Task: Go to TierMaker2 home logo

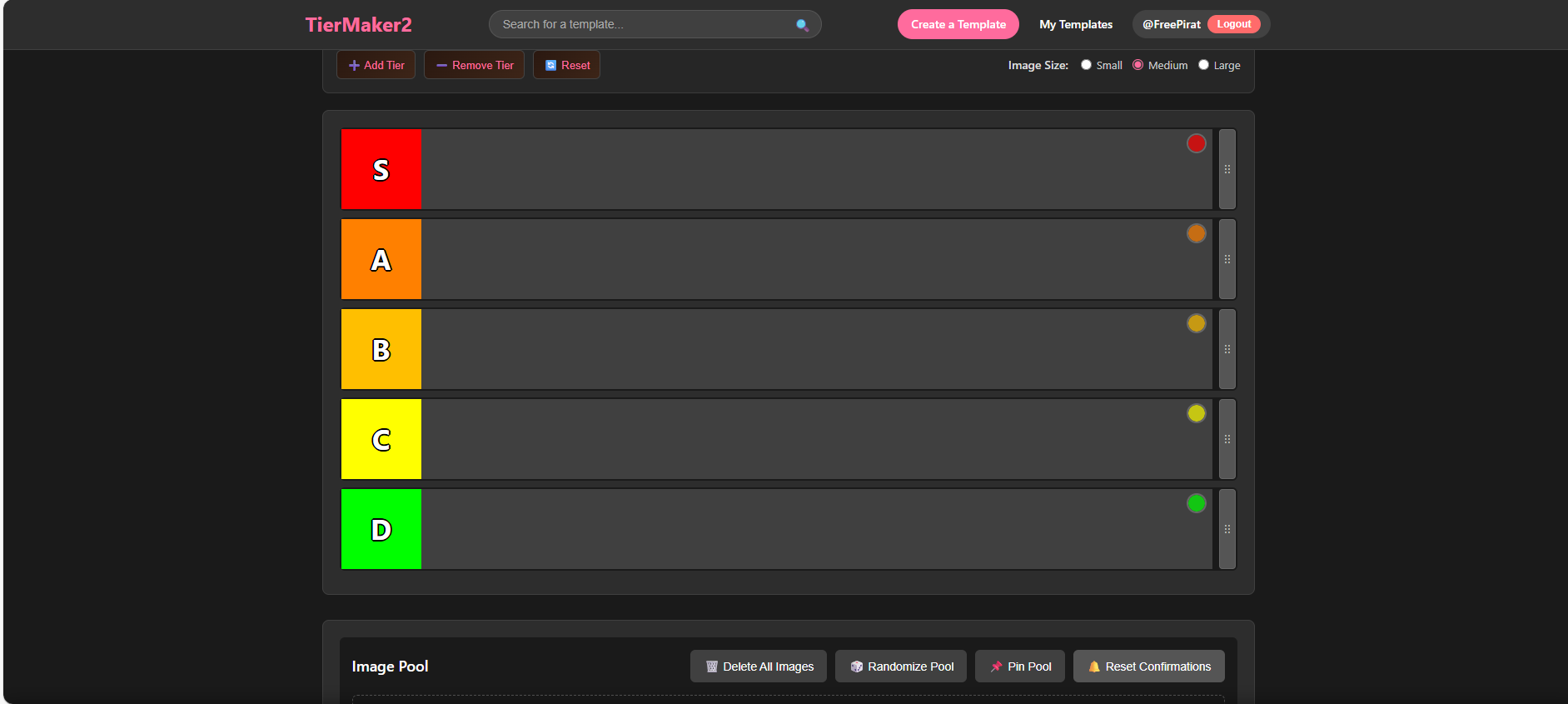Action: click(x=358, y=24)
